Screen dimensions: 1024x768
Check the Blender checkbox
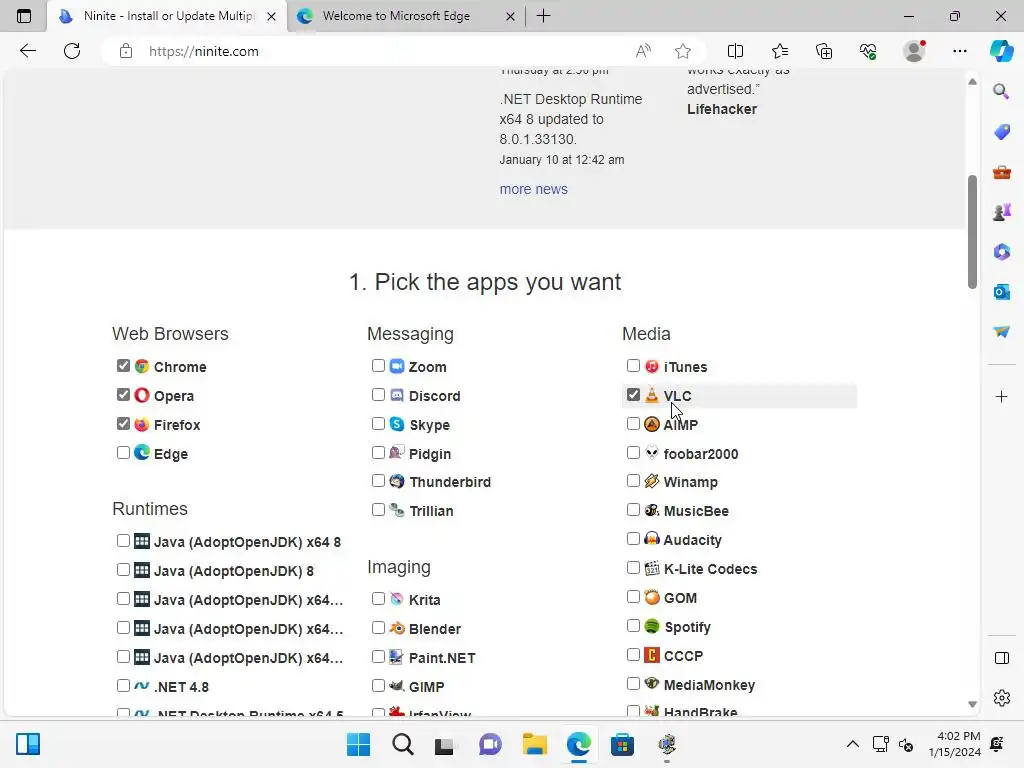point(378,628)
